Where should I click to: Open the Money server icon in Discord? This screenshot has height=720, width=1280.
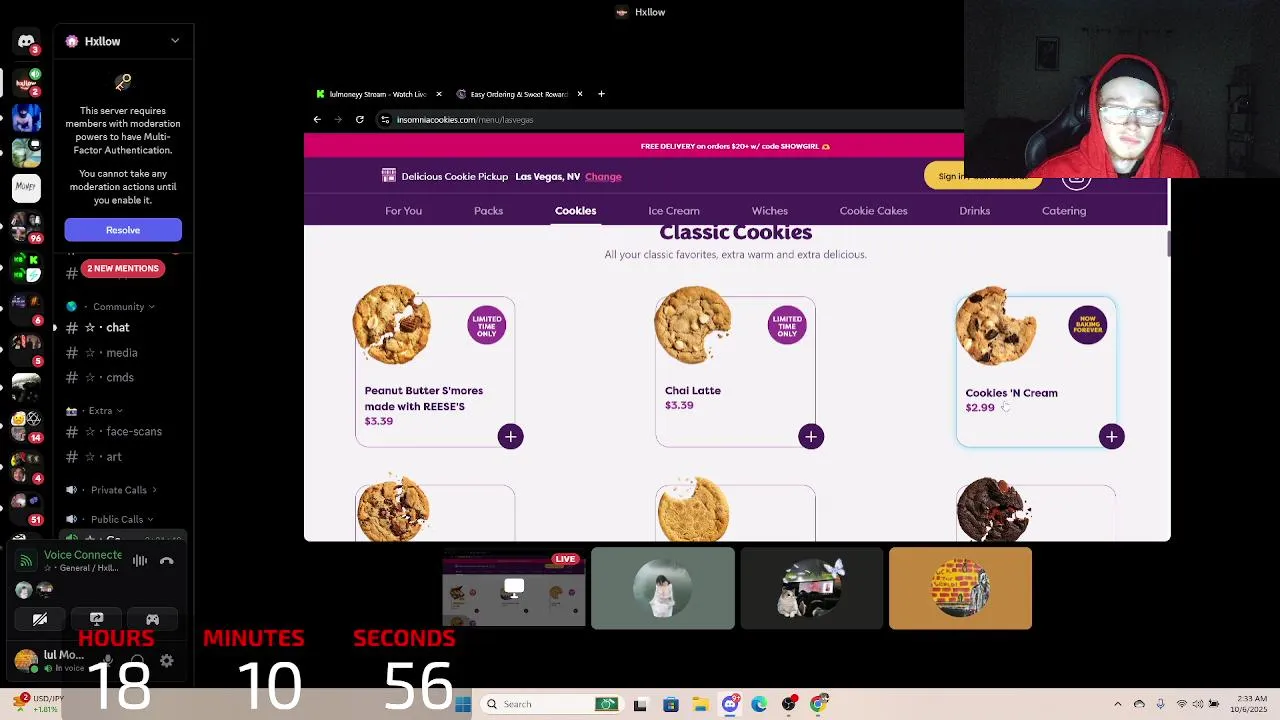(26, 186)
